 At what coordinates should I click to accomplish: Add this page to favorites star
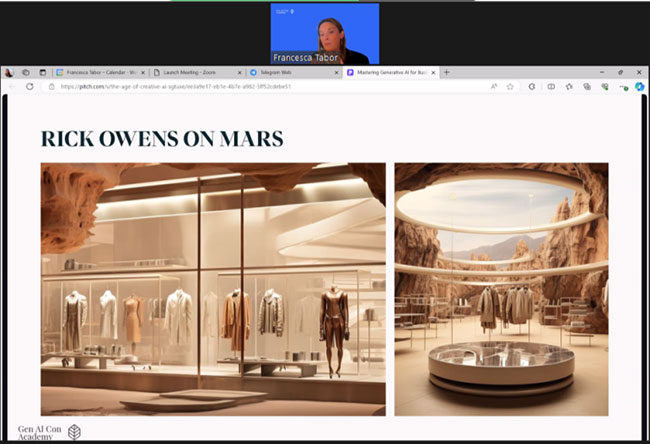coord(510,87)
